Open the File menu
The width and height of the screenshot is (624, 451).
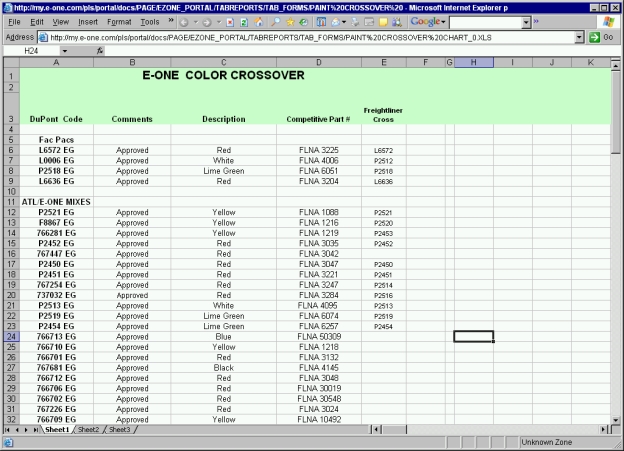tap(14, 22)
